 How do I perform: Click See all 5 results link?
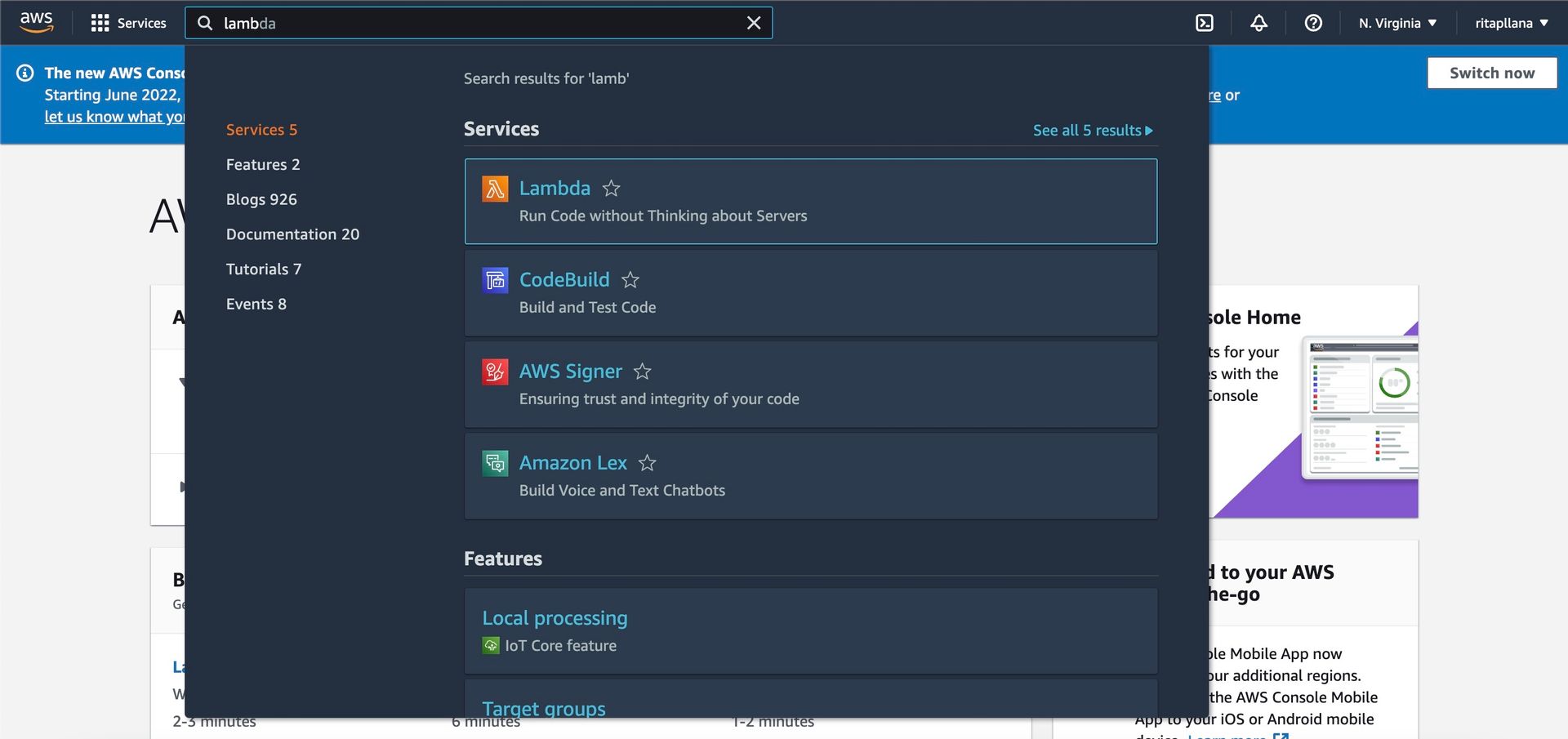[1093, 130]
